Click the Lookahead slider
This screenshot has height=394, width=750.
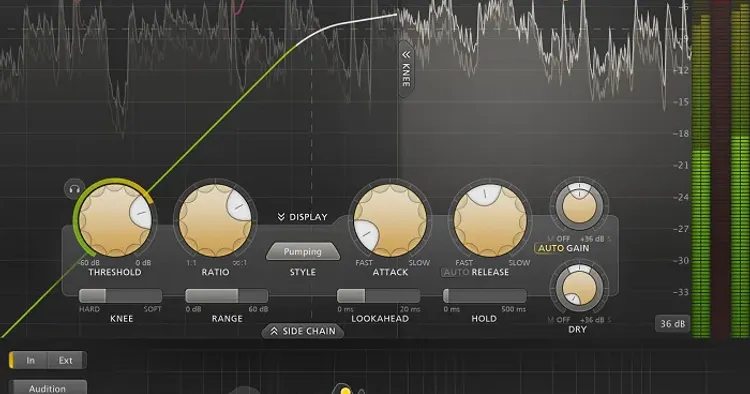tap(378, 296)
